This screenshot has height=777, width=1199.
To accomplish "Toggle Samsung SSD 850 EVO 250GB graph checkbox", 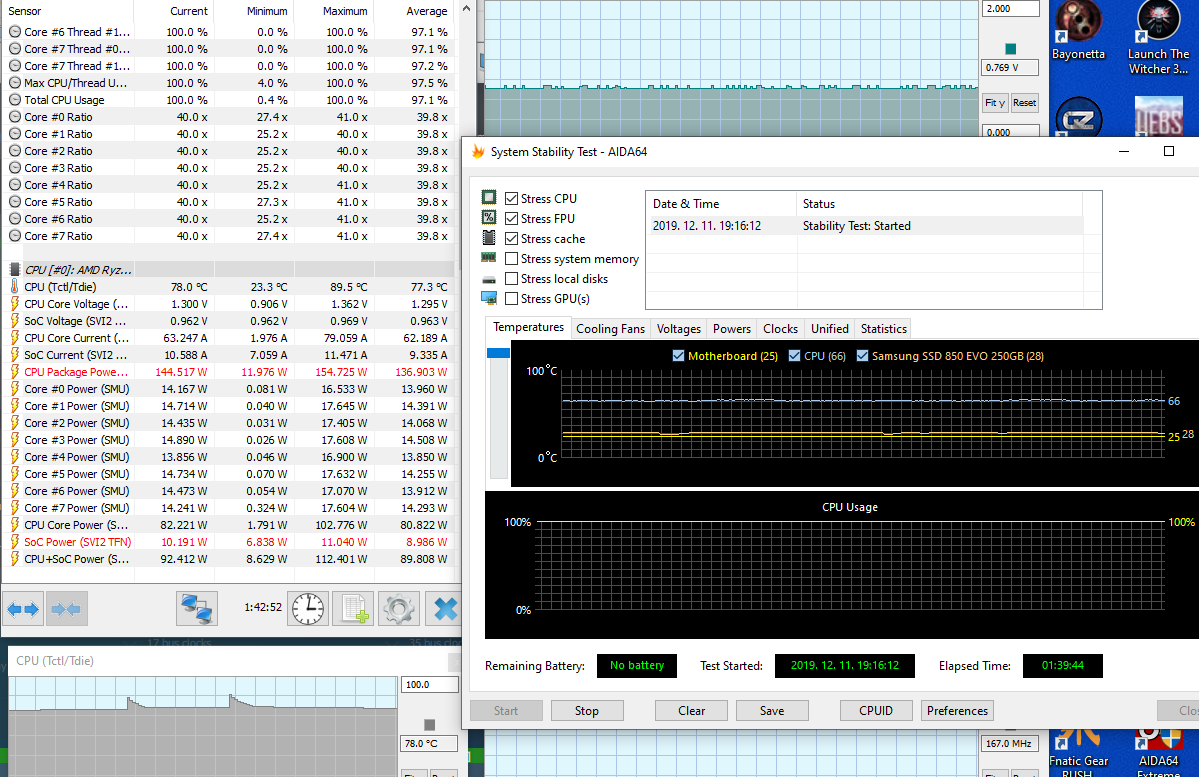I will click(863, 356).
